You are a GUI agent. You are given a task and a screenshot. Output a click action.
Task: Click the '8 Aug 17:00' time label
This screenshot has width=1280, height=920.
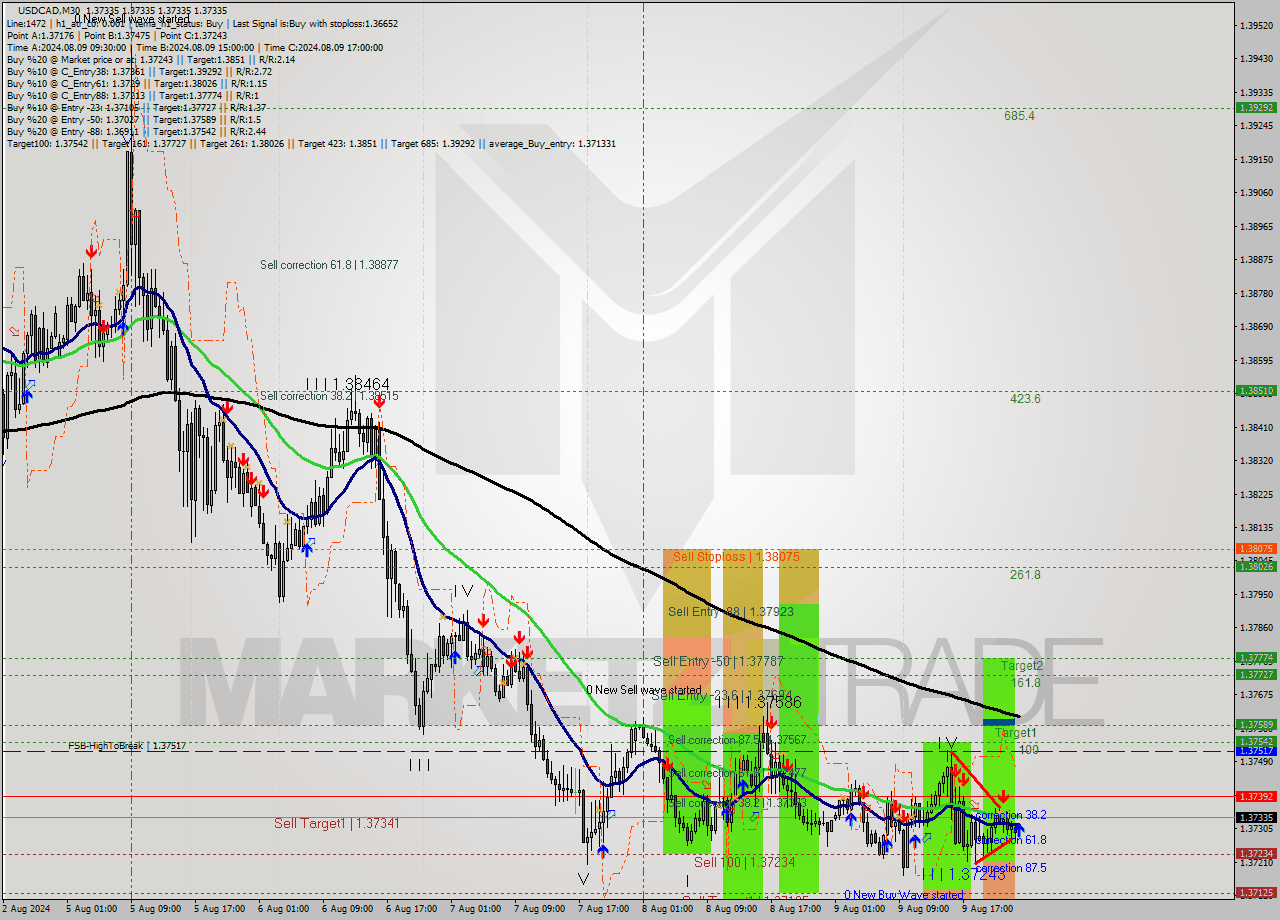coord(797,910)
